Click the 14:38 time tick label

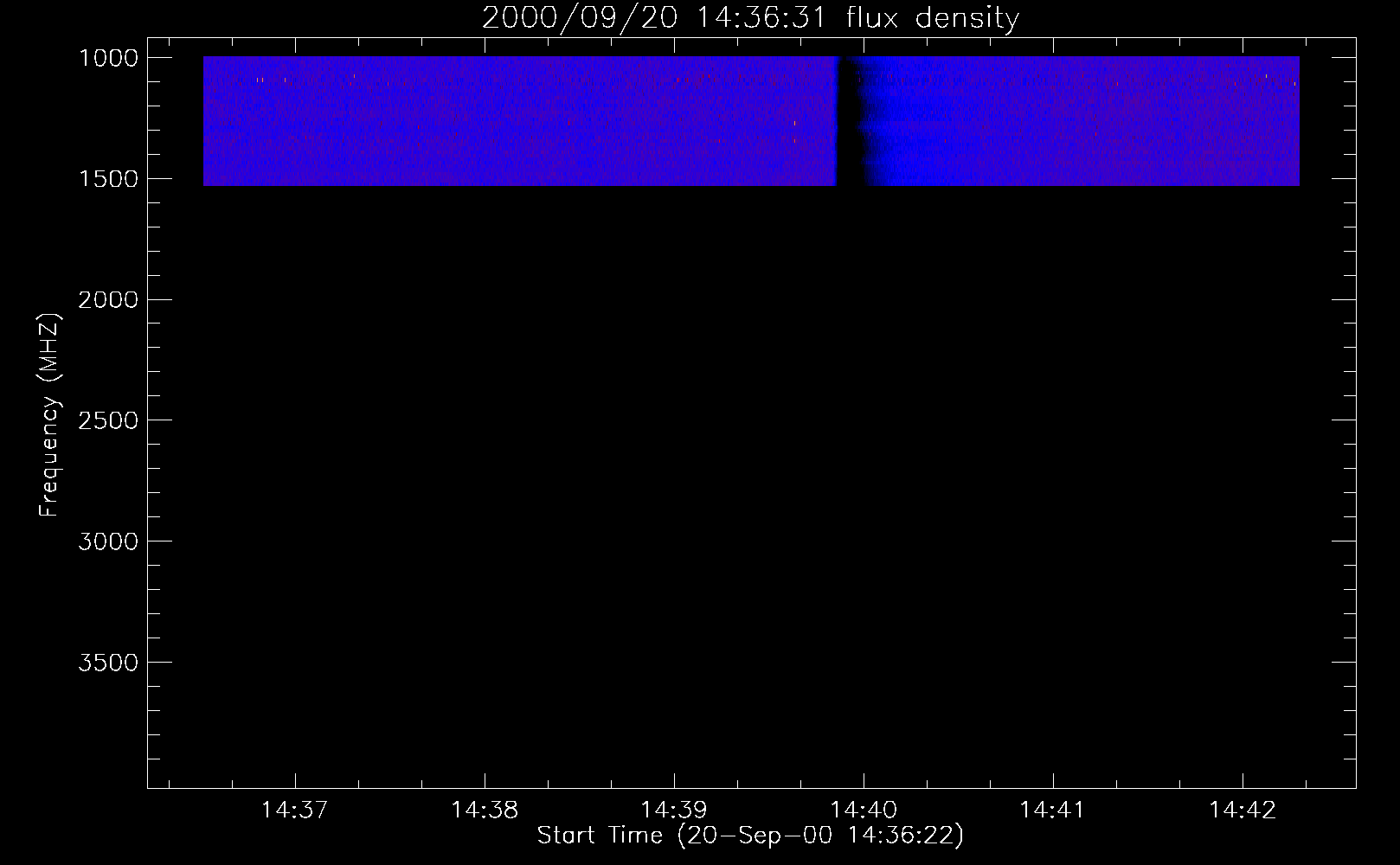click(485, 811)
